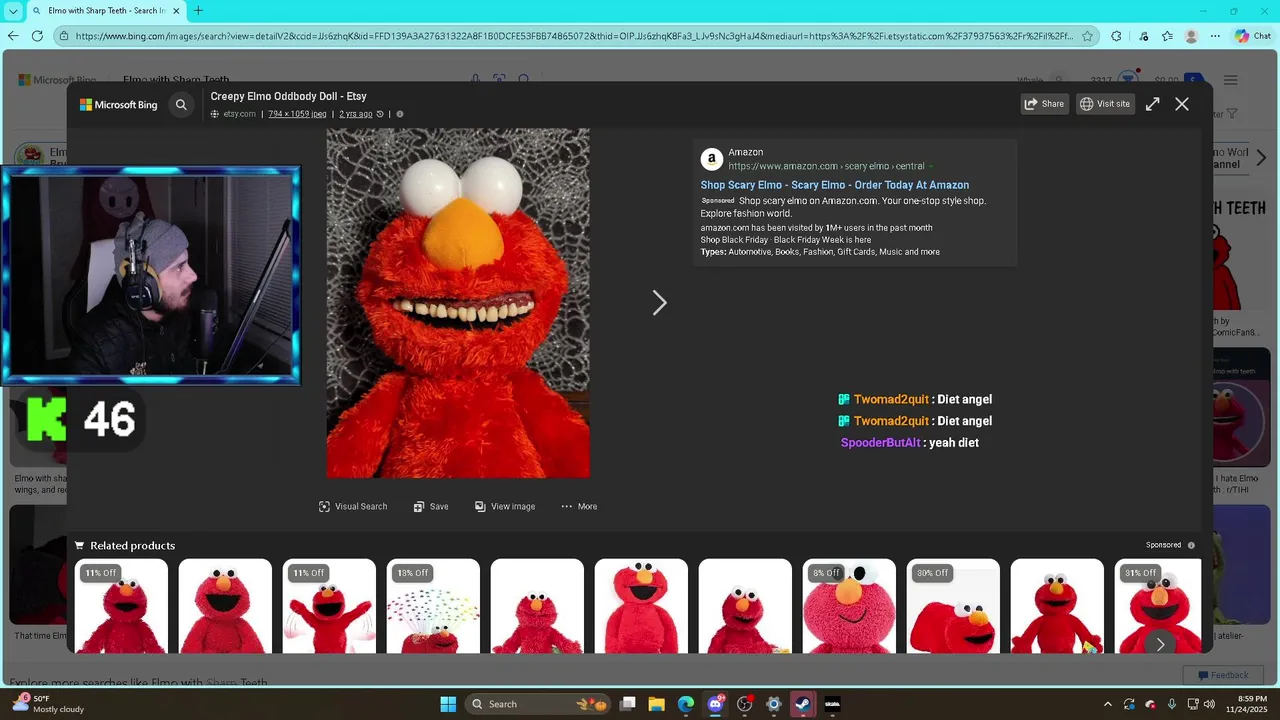The width and height of the screenshot is (1280, 720).
Task: Open the related product marked 8% Off
Action: [x=849, y=606]
